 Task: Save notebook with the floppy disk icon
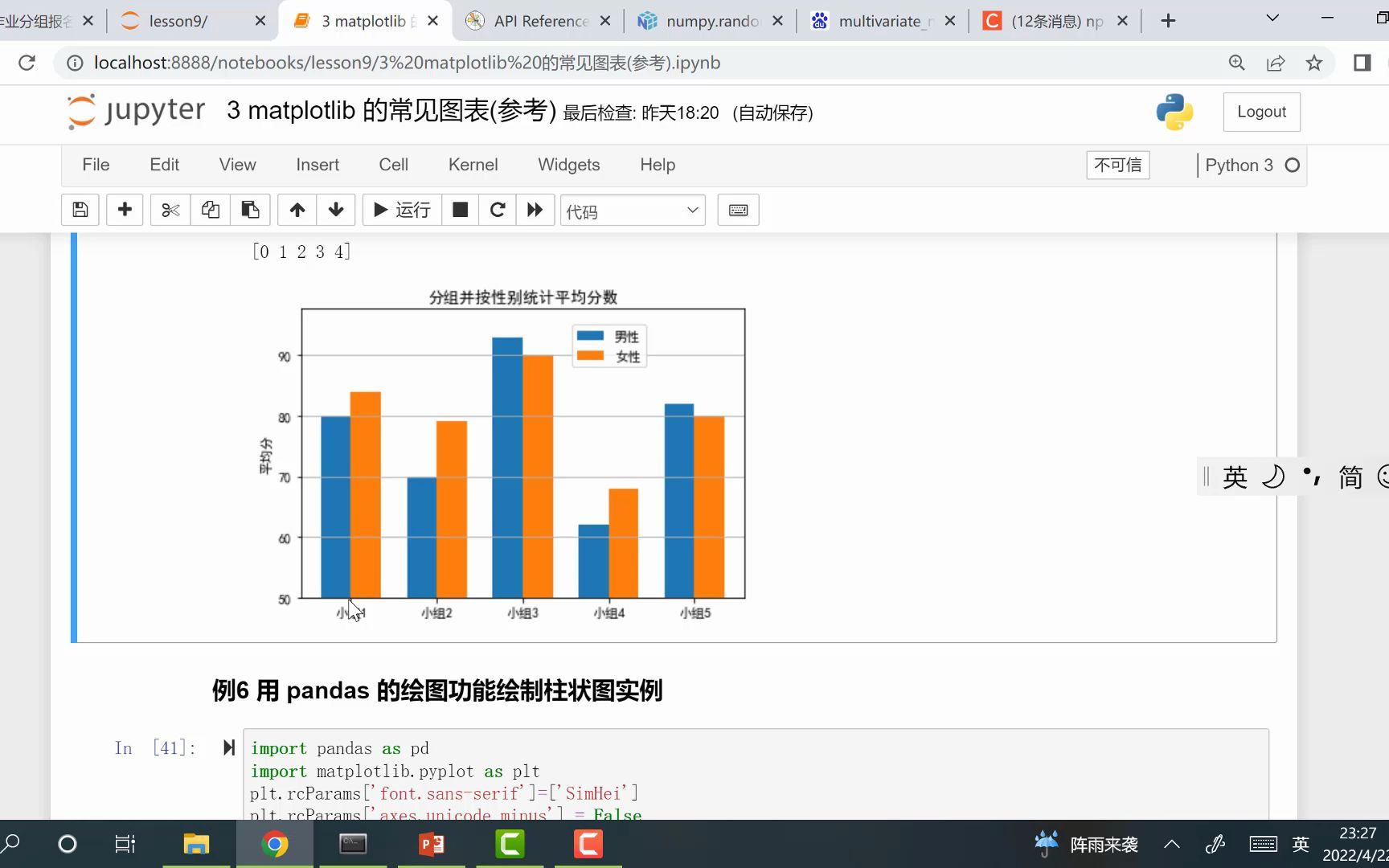[80, 210]
